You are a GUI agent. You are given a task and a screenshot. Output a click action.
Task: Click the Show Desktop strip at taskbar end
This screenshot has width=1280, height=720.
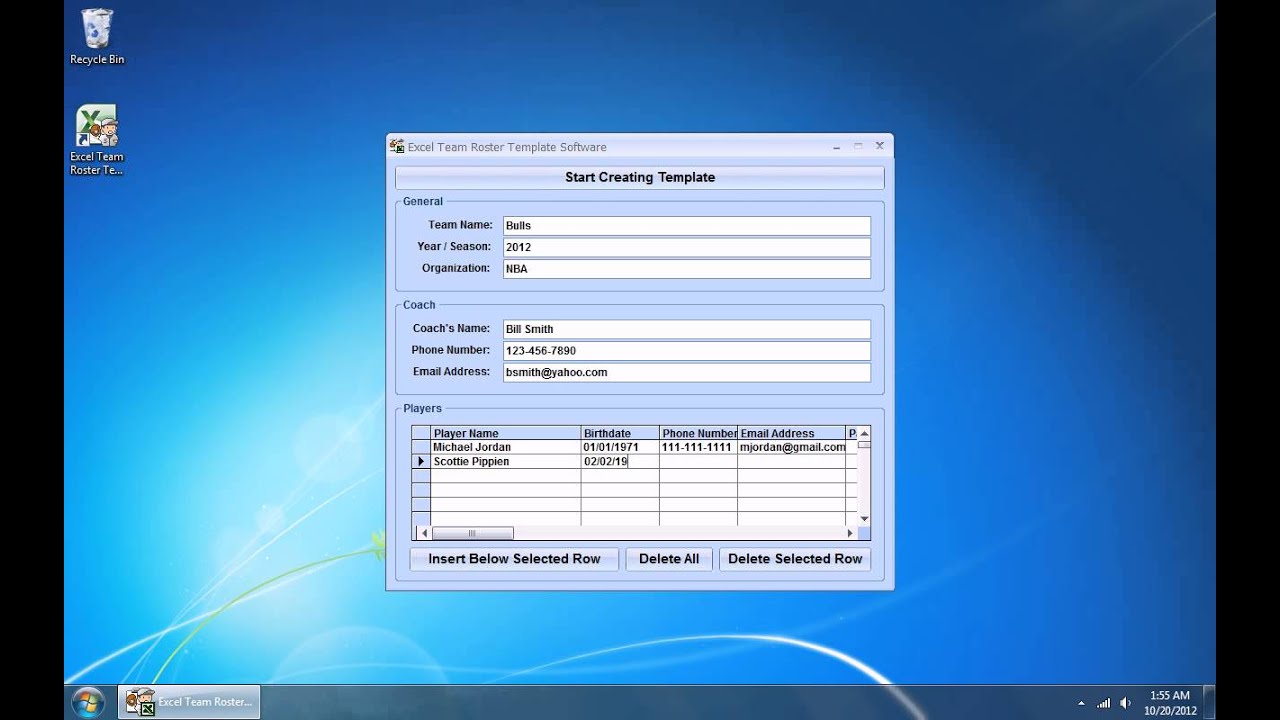[1209, 702]
